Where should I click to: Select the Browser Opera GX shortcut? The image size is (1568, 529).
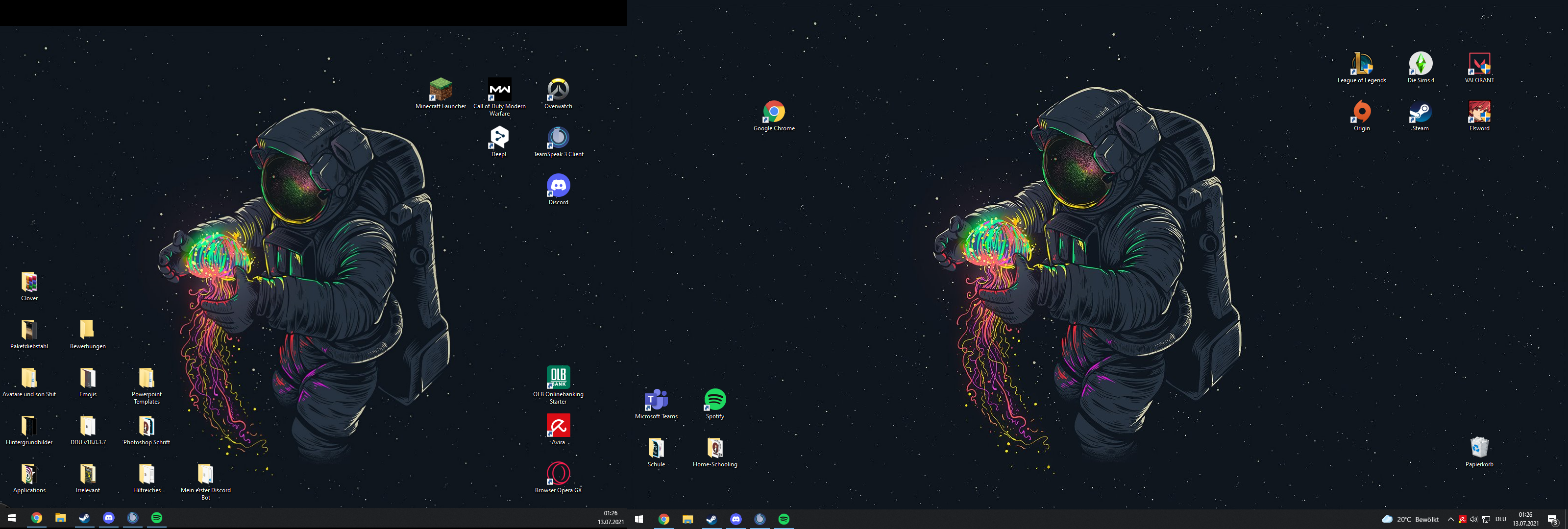[558, 478]
